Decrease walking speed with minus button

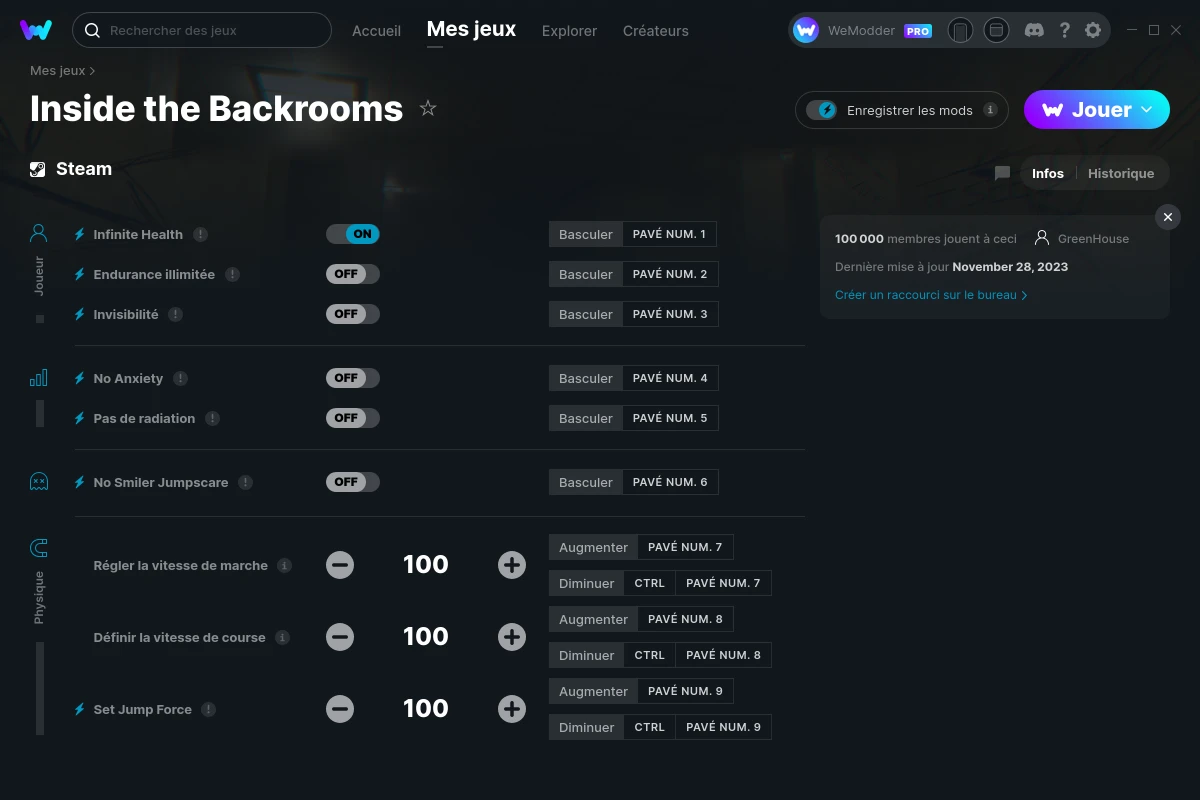pyautogui.click(x=340, y=565)
